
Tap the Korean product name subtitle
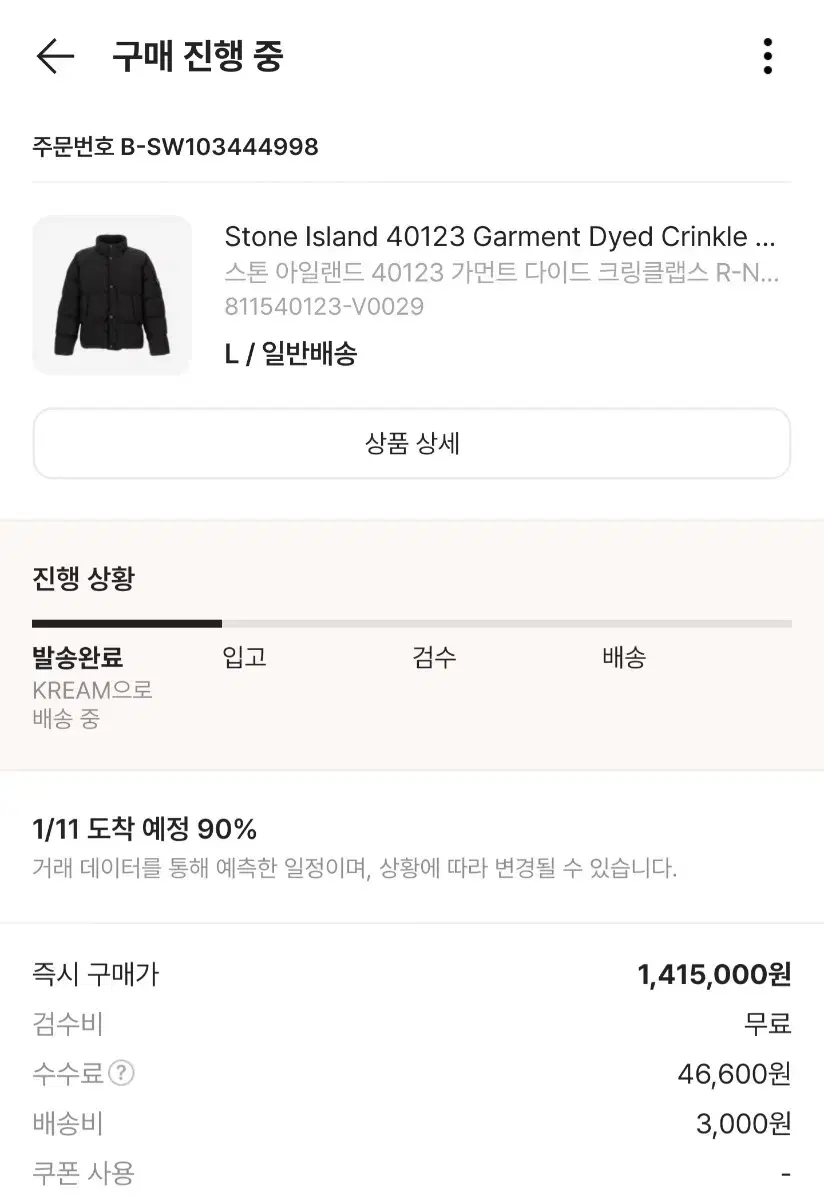tap(501, 273)
